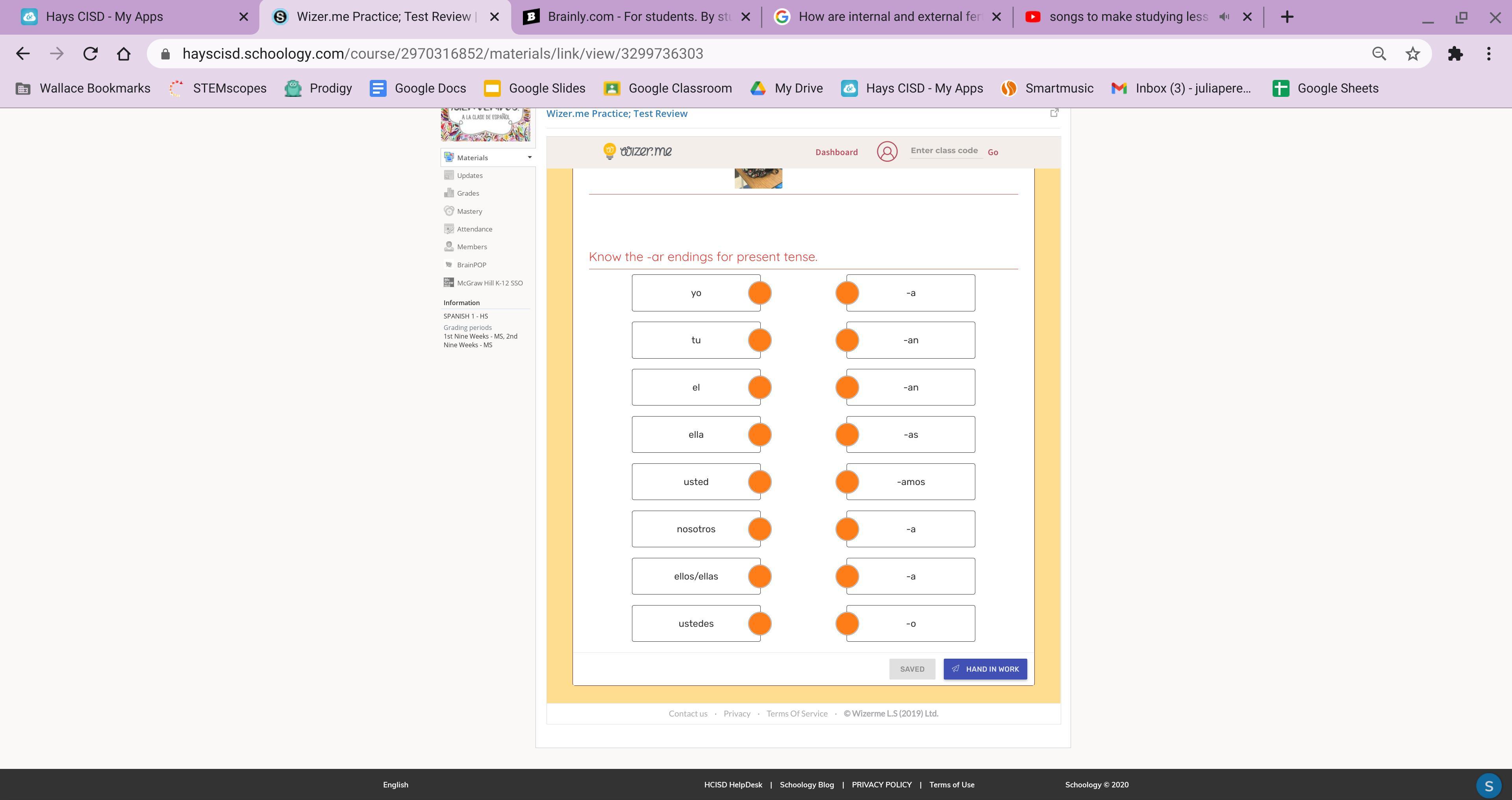The height and width of the screenshot is (800, 1512).
Task: Reload the current page
Action: click(91, 54)
